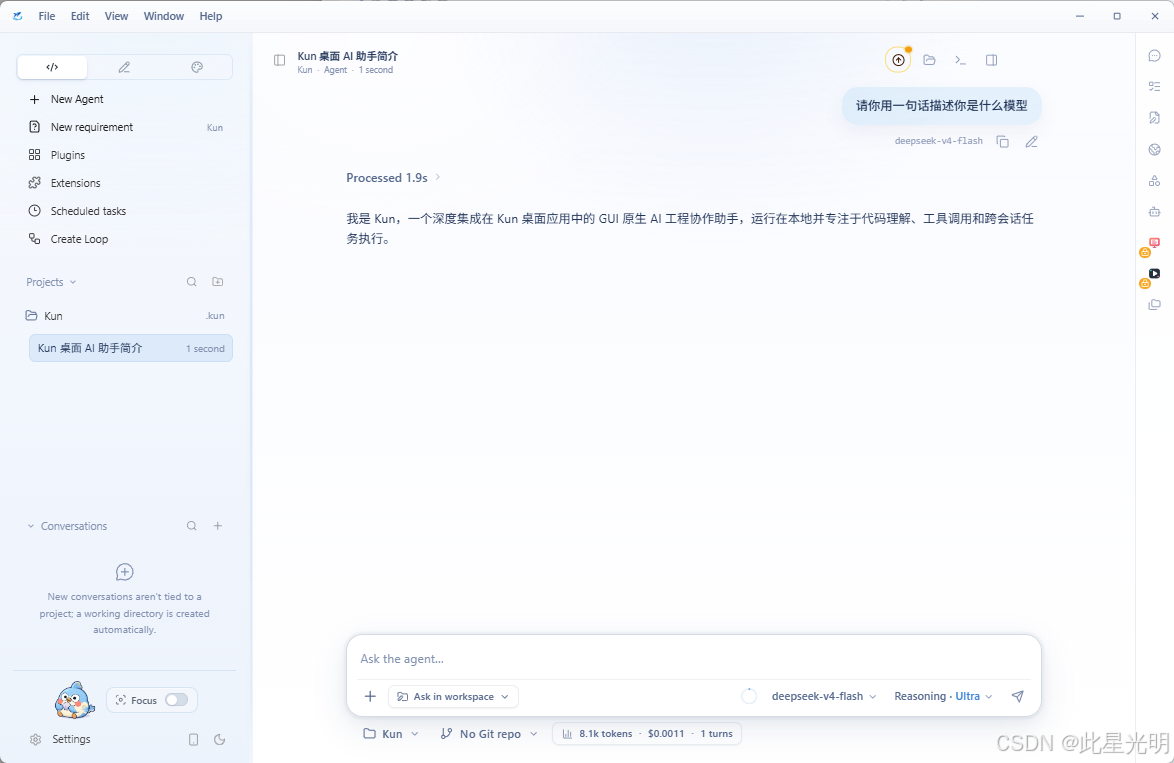Click New Agent in sidebar

pyautogui.click(x=125, y=100)
